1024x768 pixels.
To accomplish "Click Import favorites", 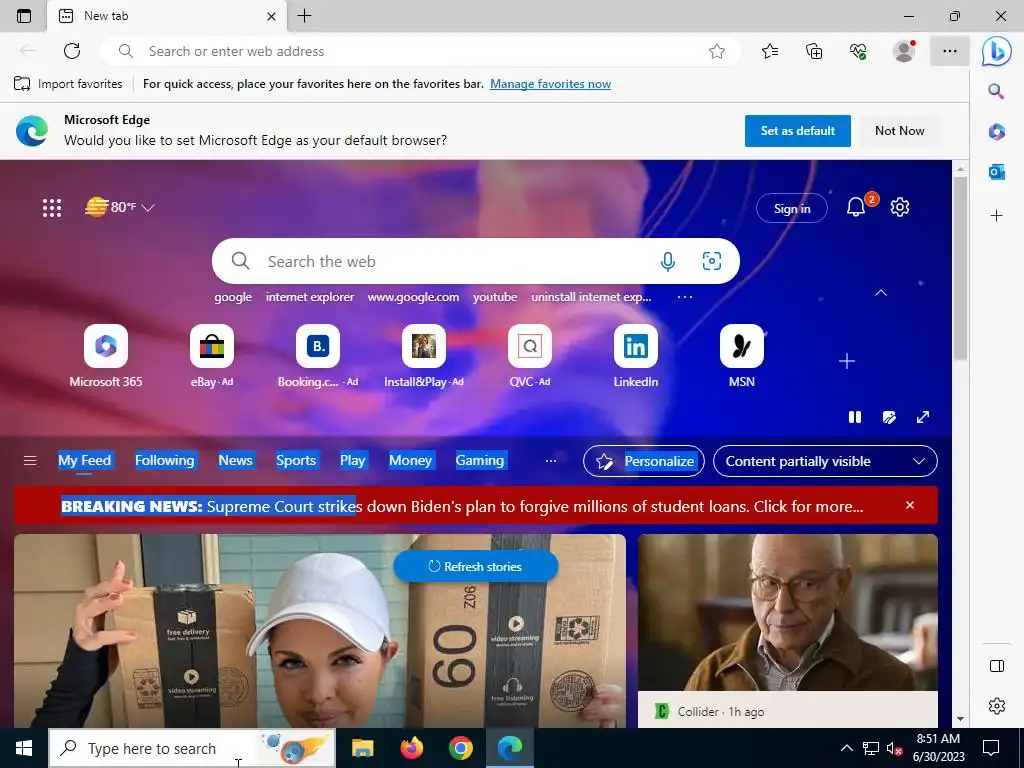I will [x=68, y=84].
